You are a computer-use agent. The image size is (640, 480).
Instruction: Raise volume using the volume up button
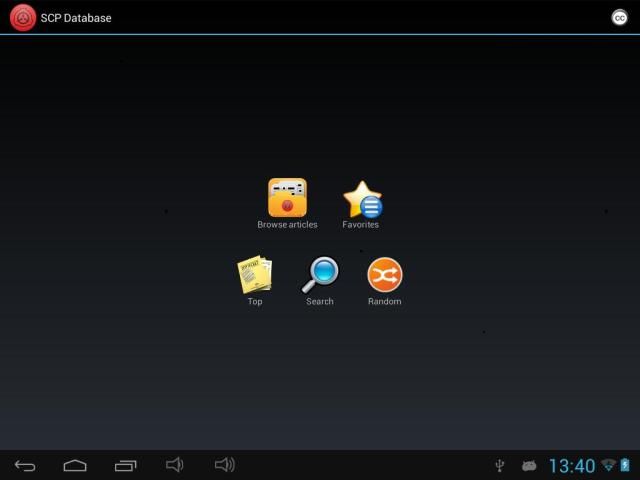[x=225, y=465]
